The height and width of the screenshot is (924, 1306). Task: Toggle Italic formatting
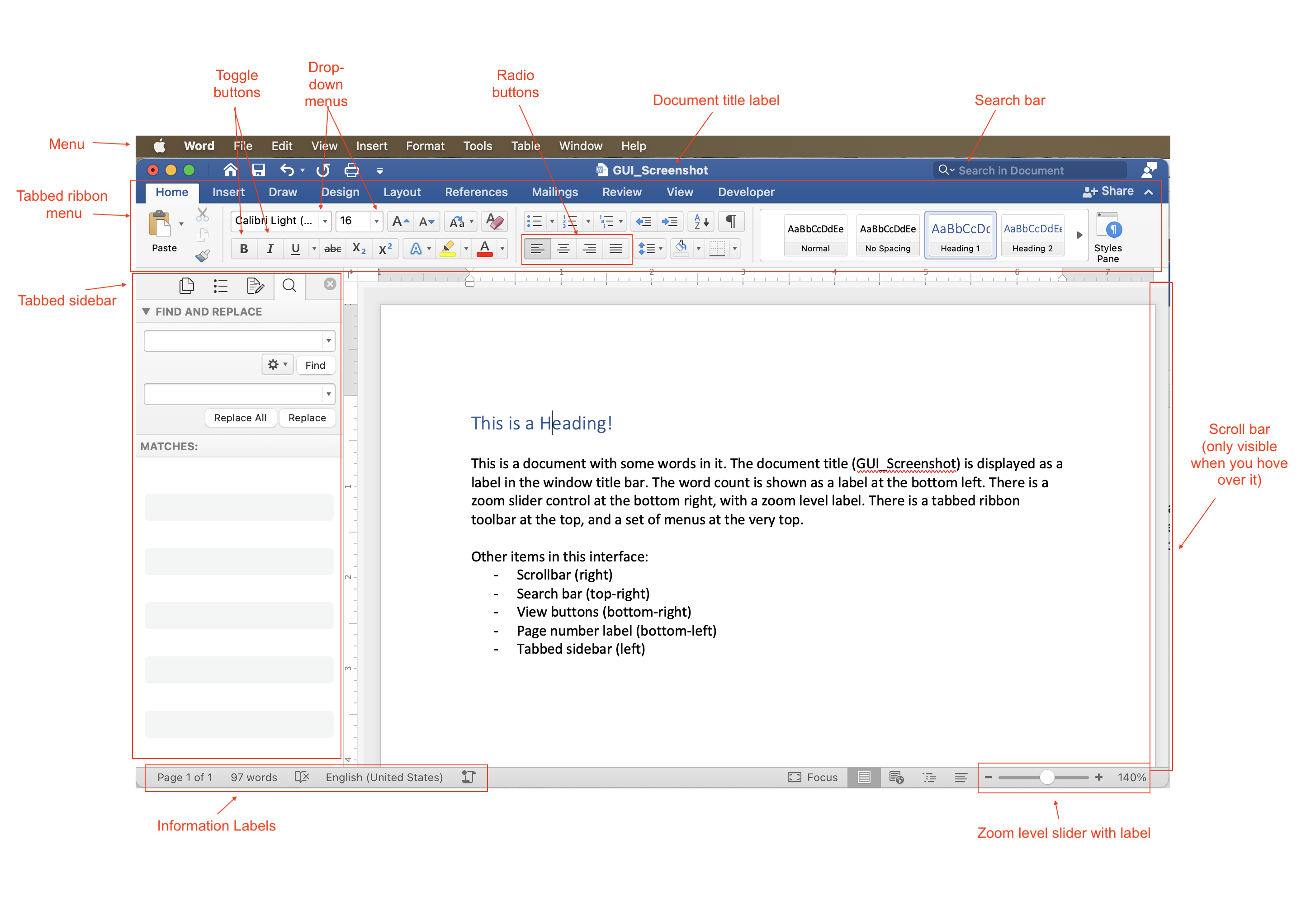coord(270,249)
